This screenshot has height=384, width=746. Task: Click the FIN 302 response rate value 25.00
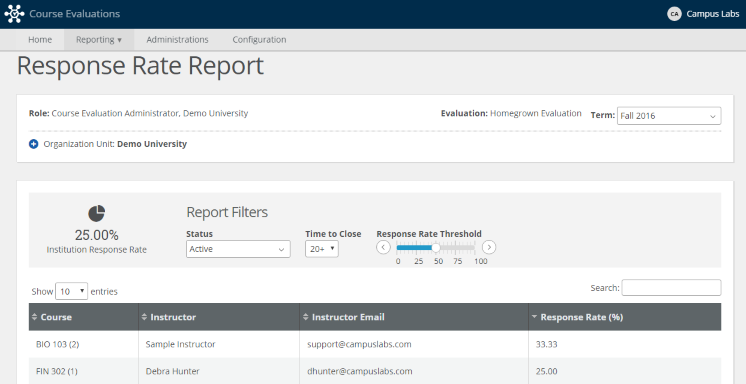[x=546, y=371]
